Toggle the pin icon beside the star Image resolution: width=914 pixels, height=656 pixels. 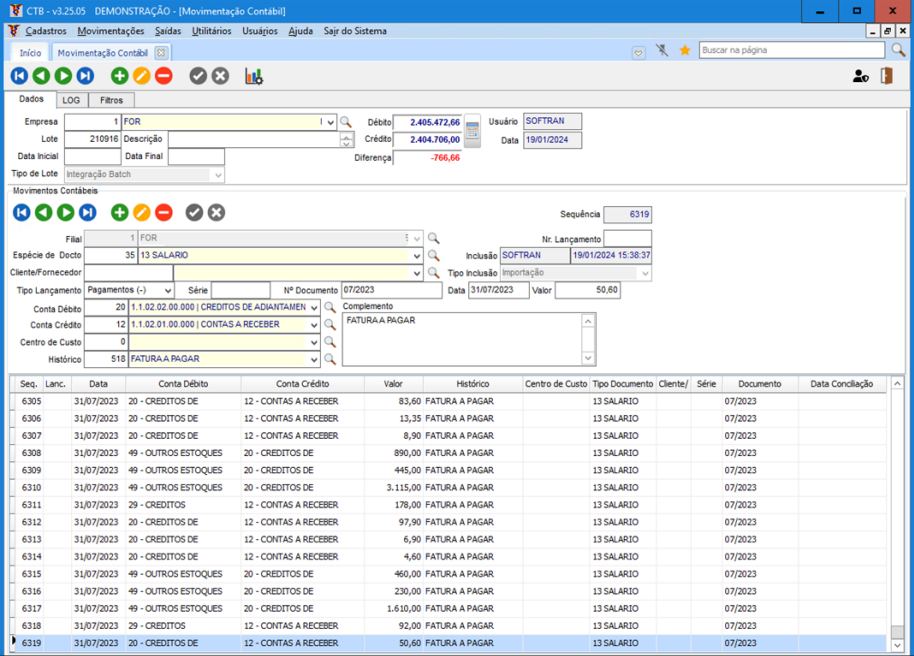tap(662, 50)
